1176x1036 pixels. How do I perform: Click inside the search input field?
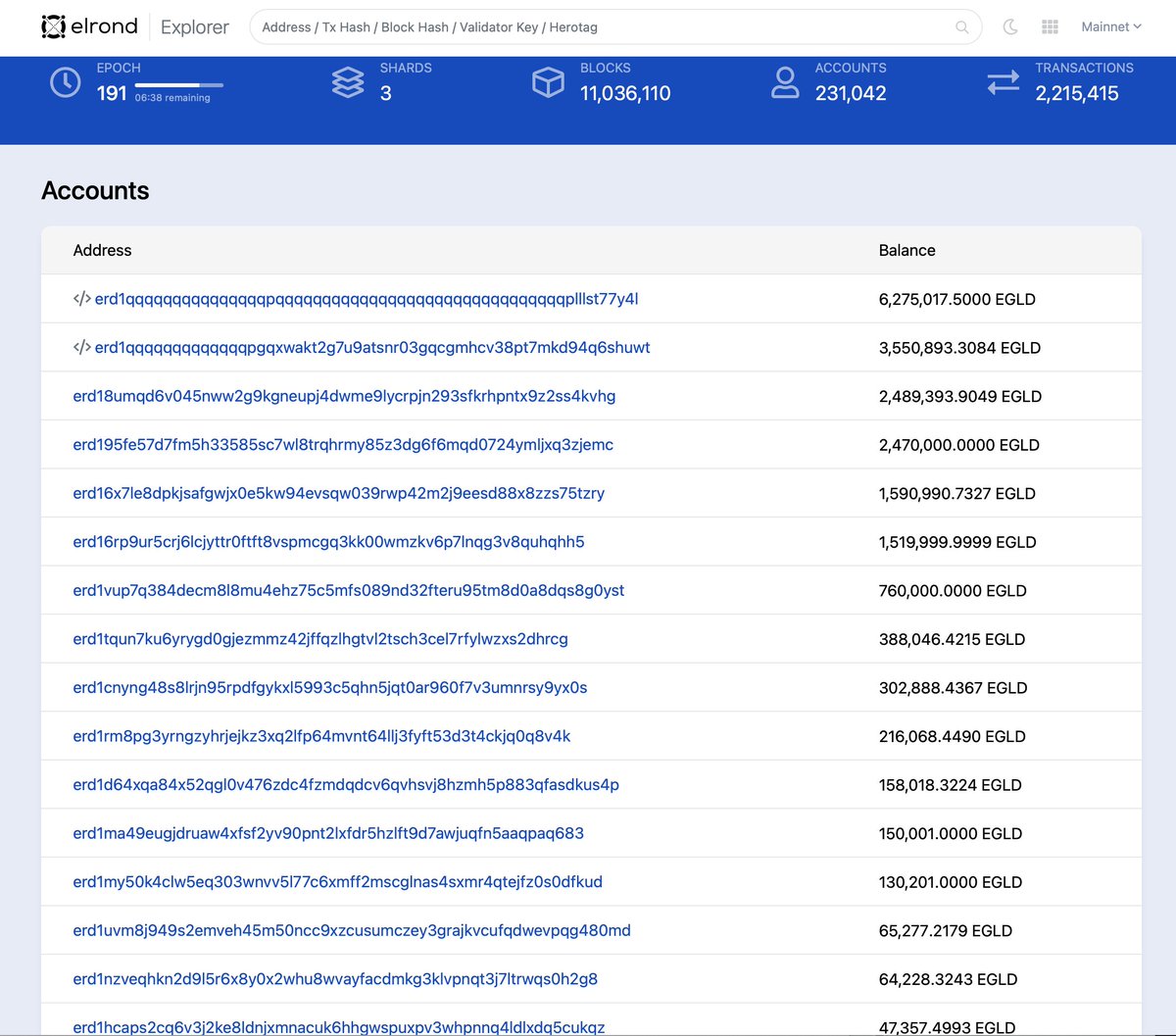pos(588,27)
